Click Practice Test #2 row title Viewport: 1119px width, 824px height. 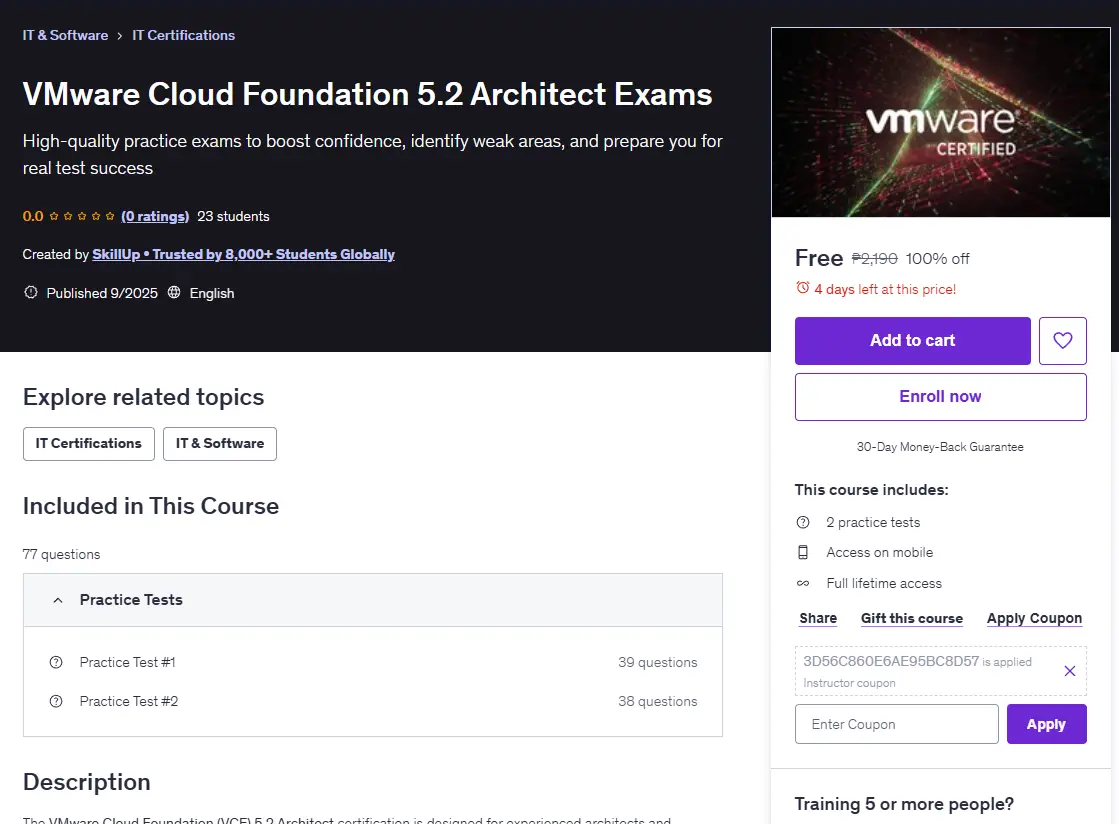click(129, 701)
